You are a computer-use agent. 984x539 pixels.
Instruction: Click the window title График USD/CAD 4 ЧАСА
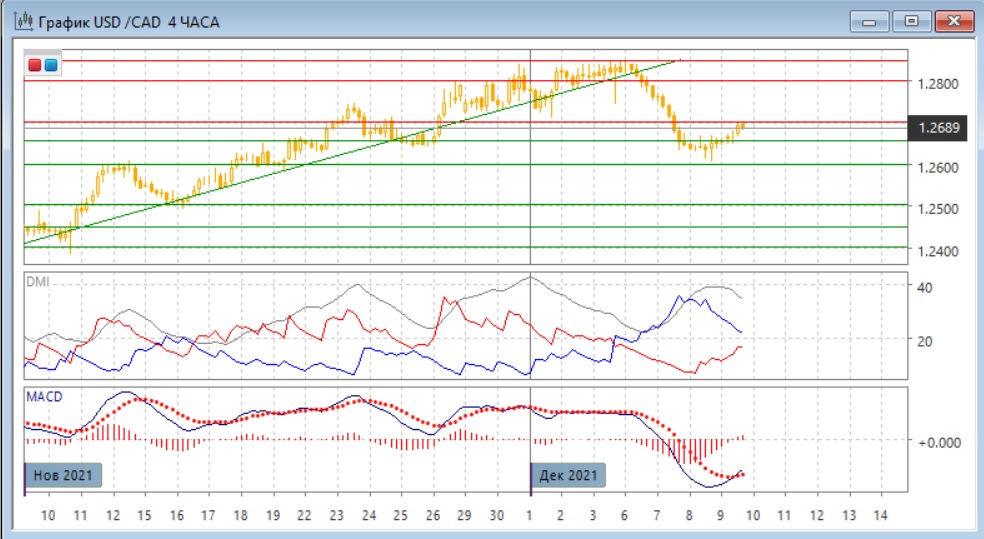tap(128, 22)
